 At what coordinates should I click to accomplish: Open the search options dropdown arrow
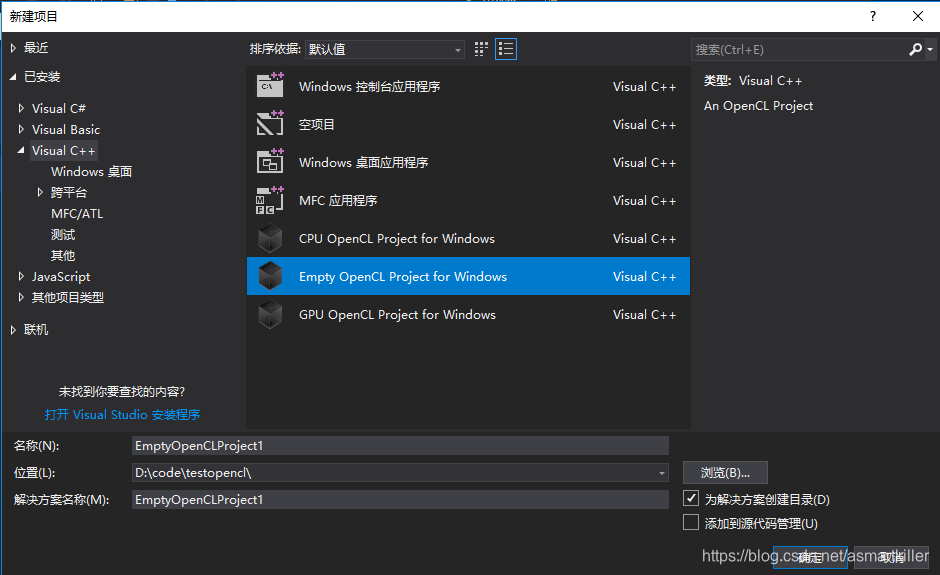pos(930,49)
